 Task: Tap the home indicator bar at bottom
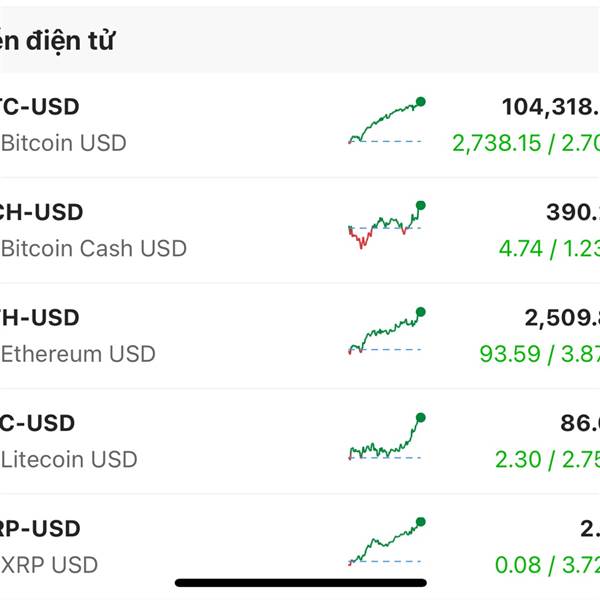point(301,583)
